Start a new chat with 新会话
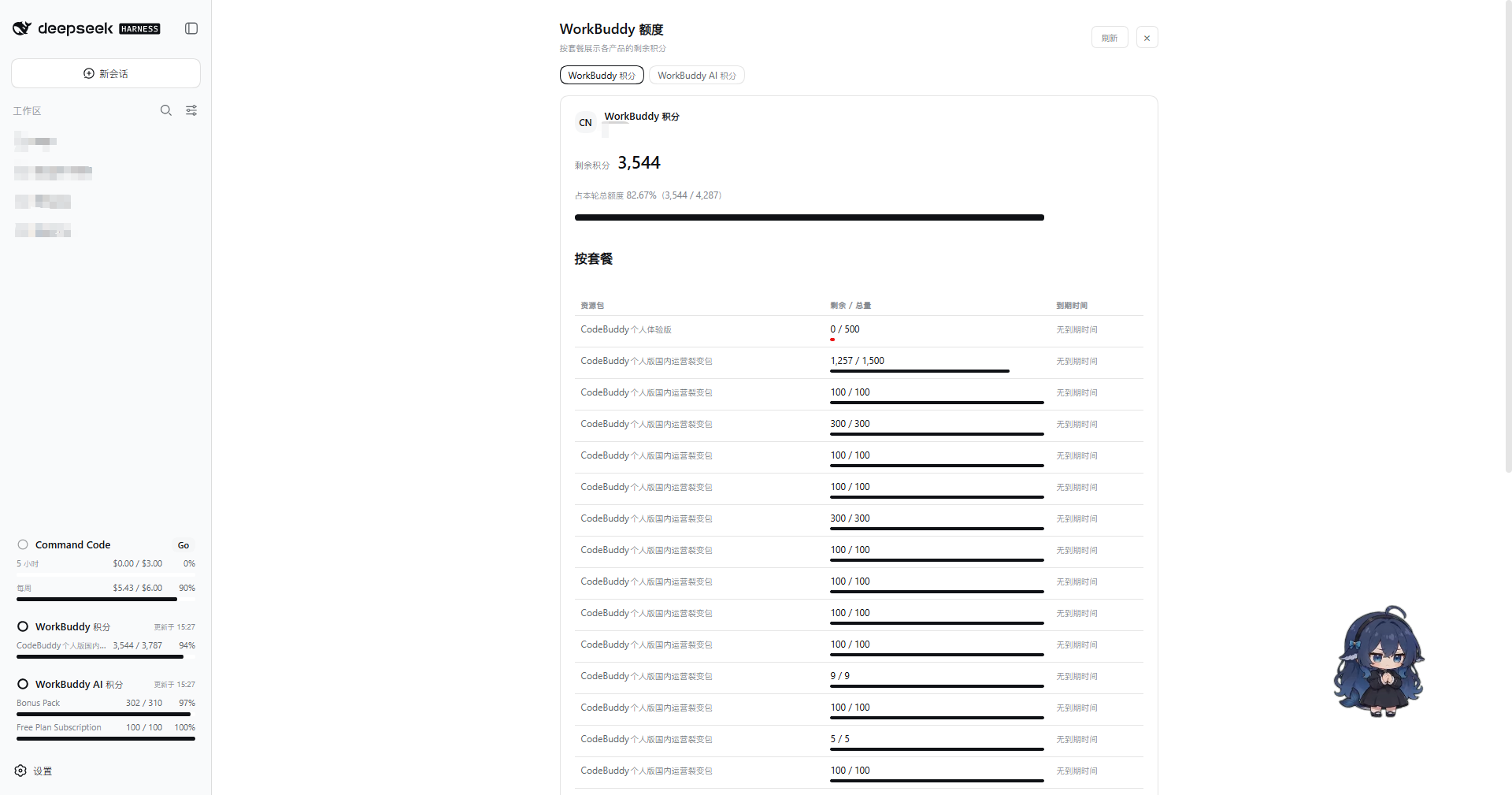Image resolution: width=1512 pixels, height=795 pixels. coord(106,73)
